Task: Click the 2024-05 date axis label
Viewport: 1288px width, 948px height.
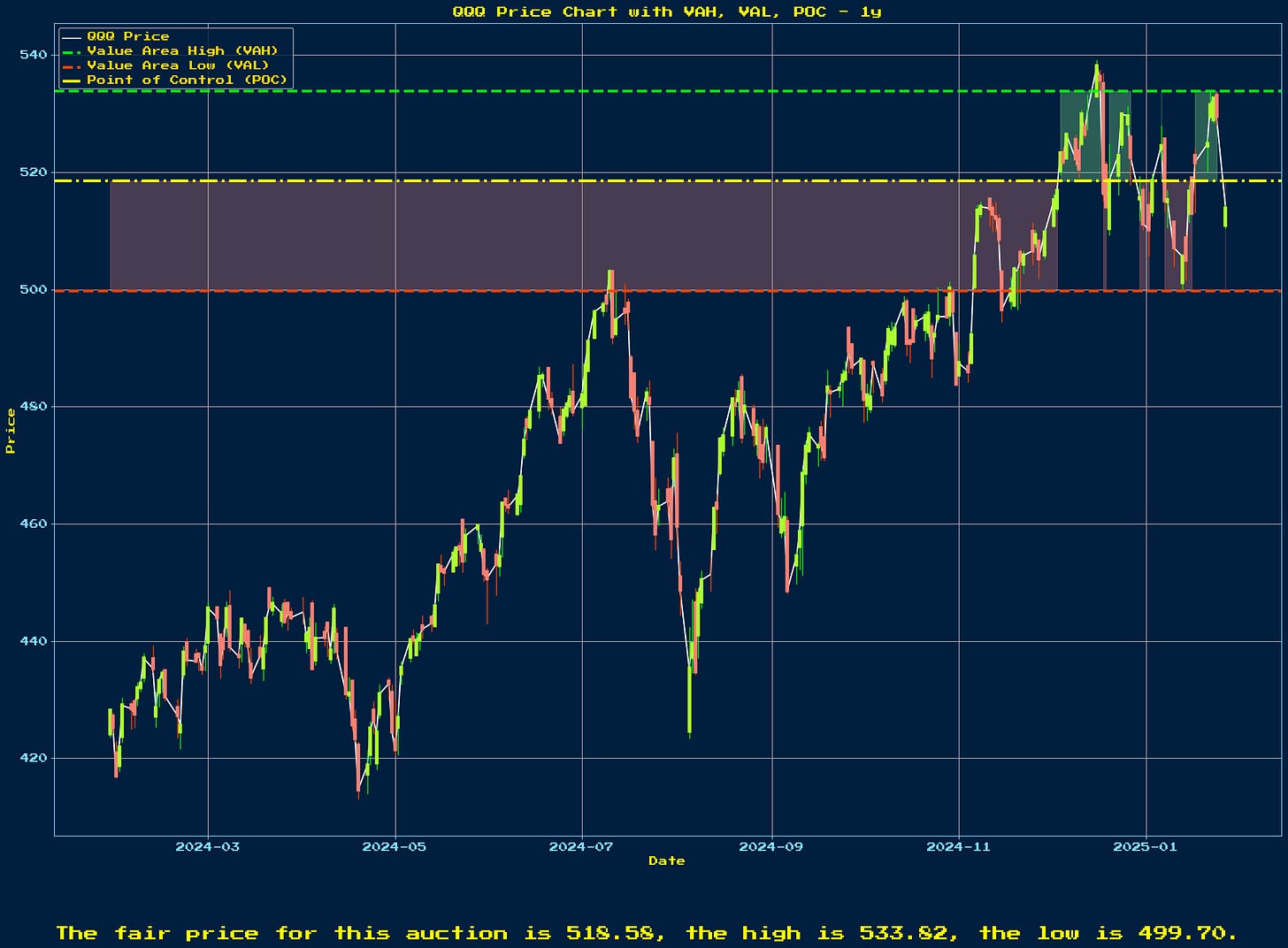Action: click(x=395, y=846)
